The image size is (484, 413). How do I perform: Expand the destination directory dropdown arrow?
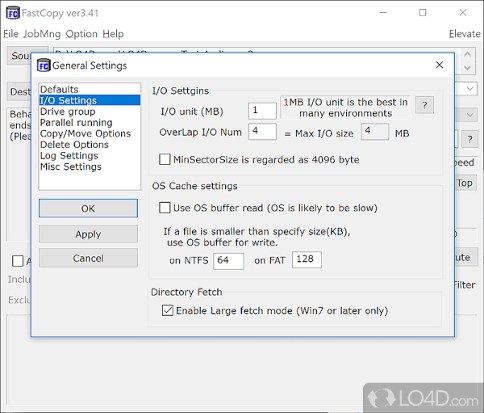470,89
